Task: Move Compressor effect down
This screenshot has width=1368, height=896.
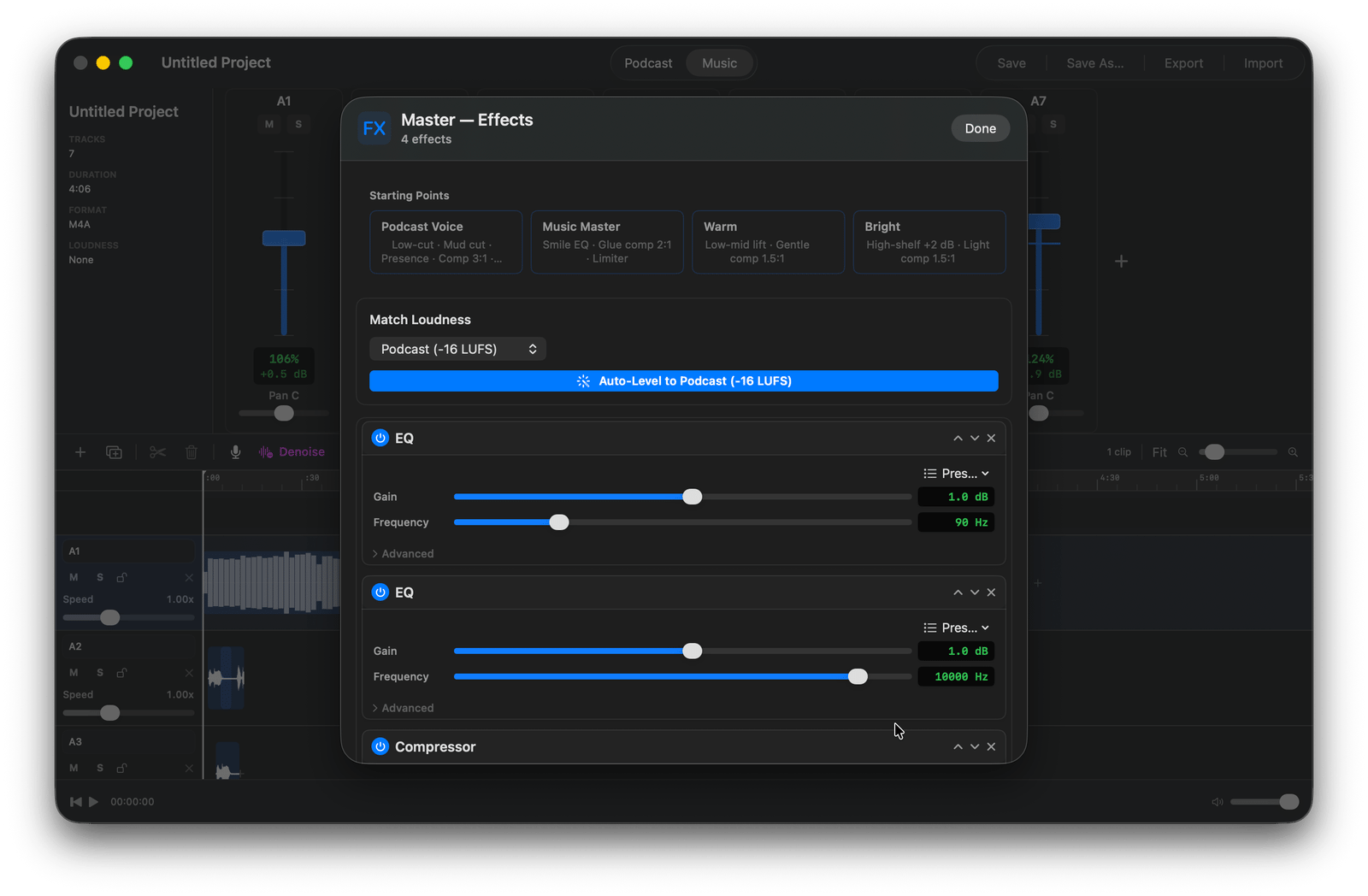Action: pos(975,746)
